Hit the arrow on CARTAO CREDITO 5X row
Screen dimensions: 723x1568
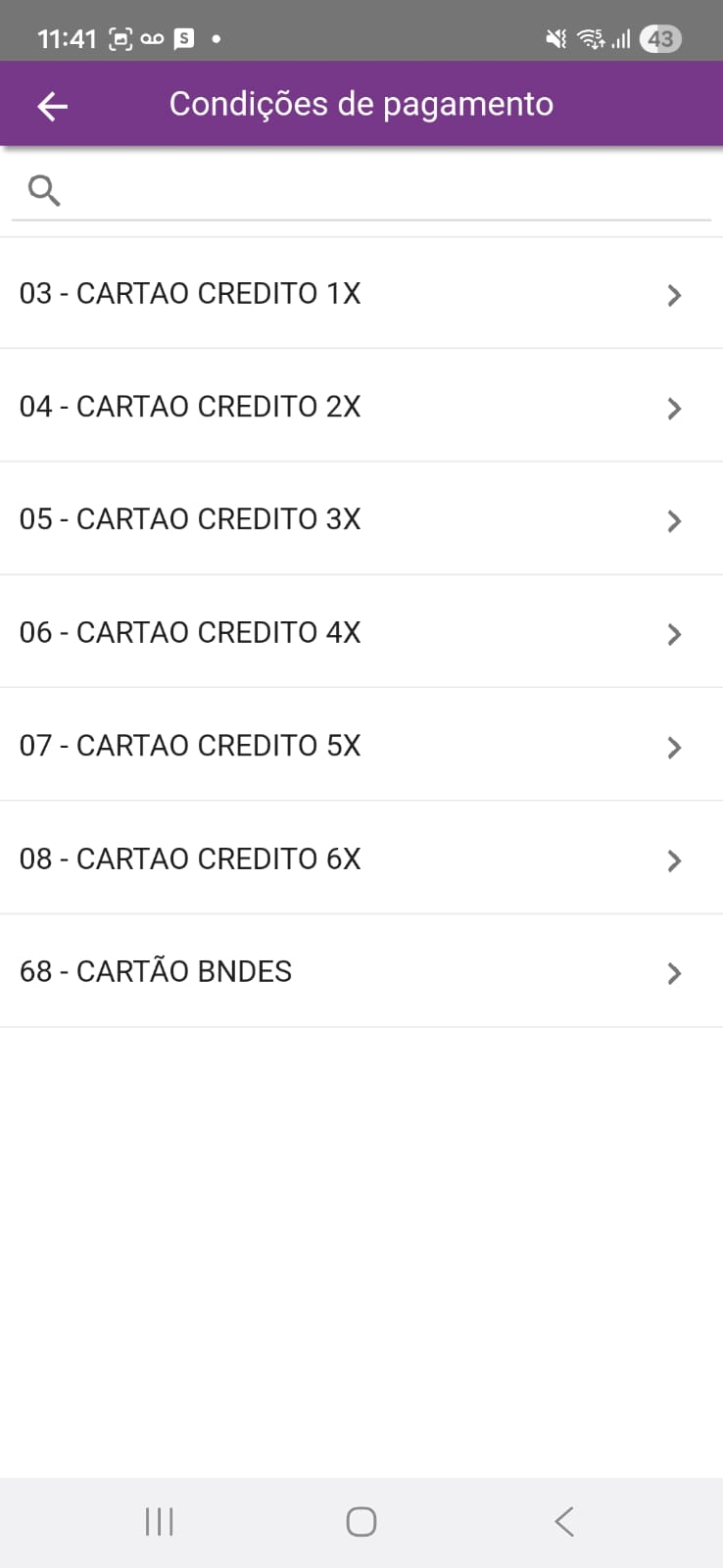[674, 748]
